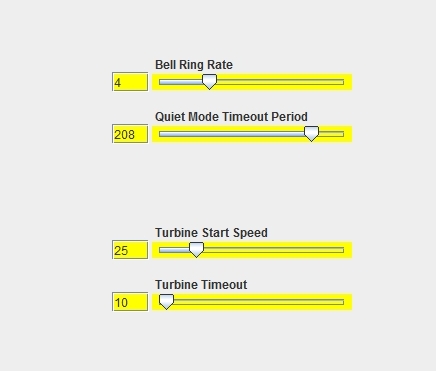Click Quiet Mode Timeout track right of its thumb
This screenshot has width=436, height=371.
[331, 134]
